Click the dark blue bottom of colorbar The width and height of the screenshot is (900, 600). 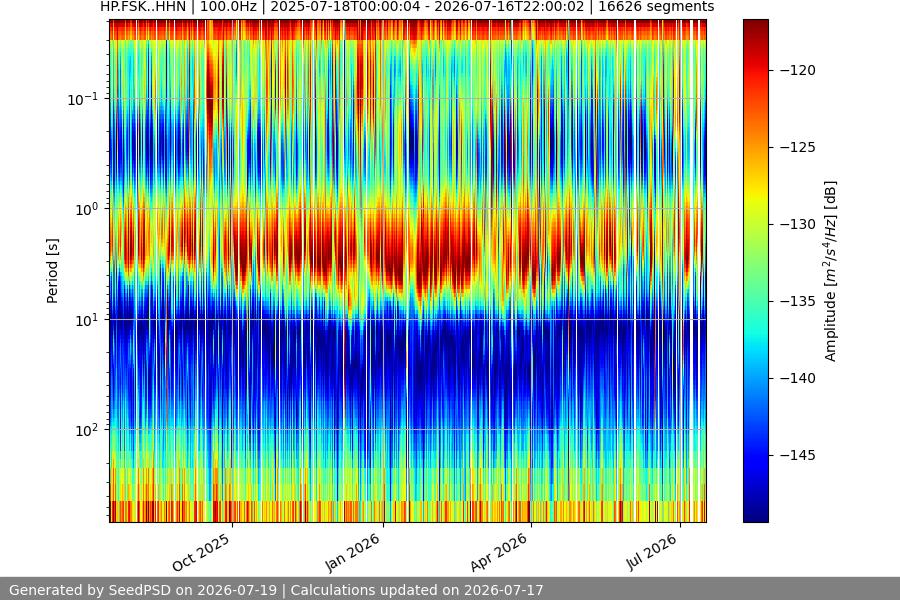755,514
